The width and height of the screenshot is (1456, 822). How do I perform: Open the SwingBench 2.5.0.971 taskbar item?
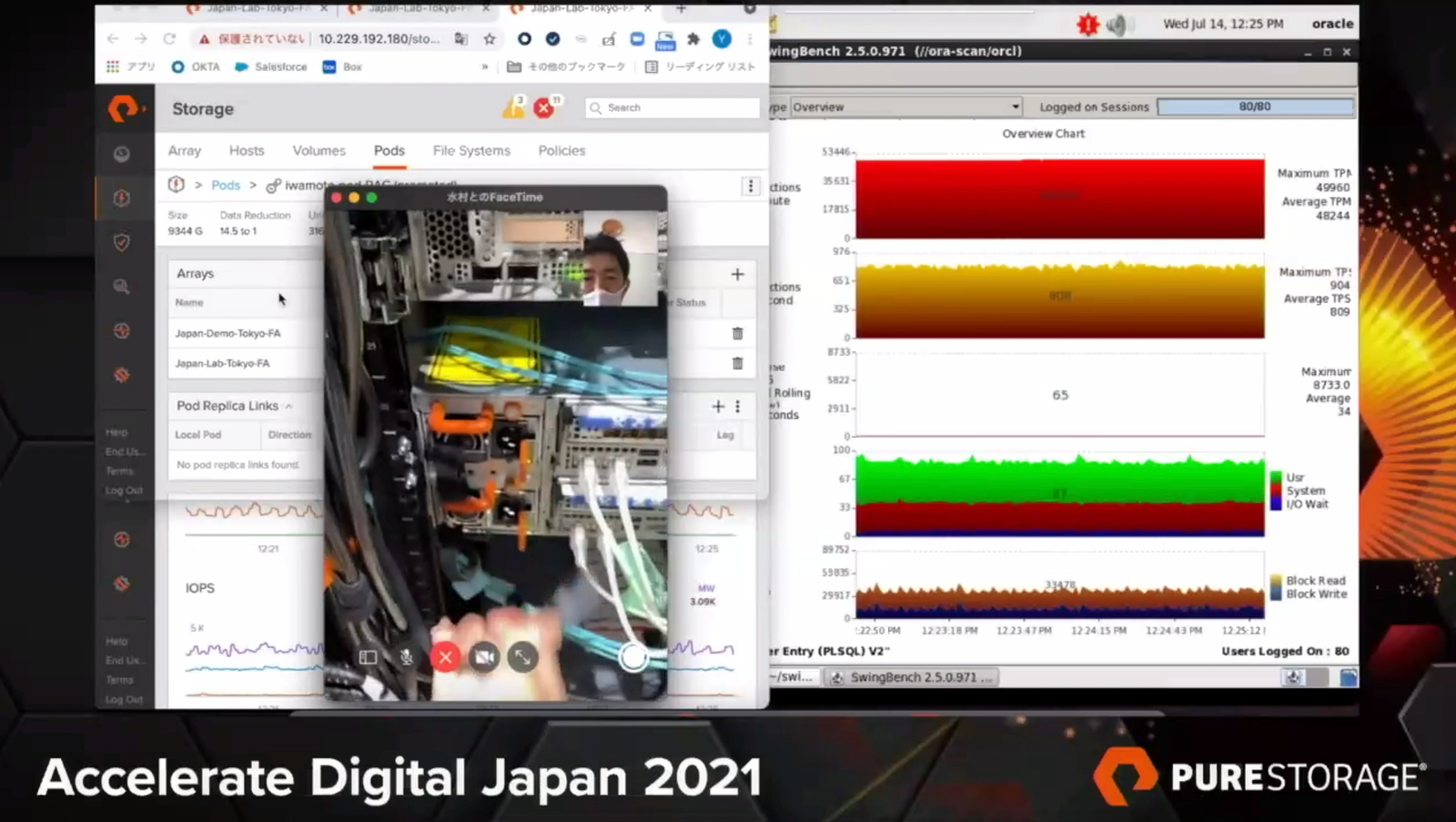tap(913, 677)
